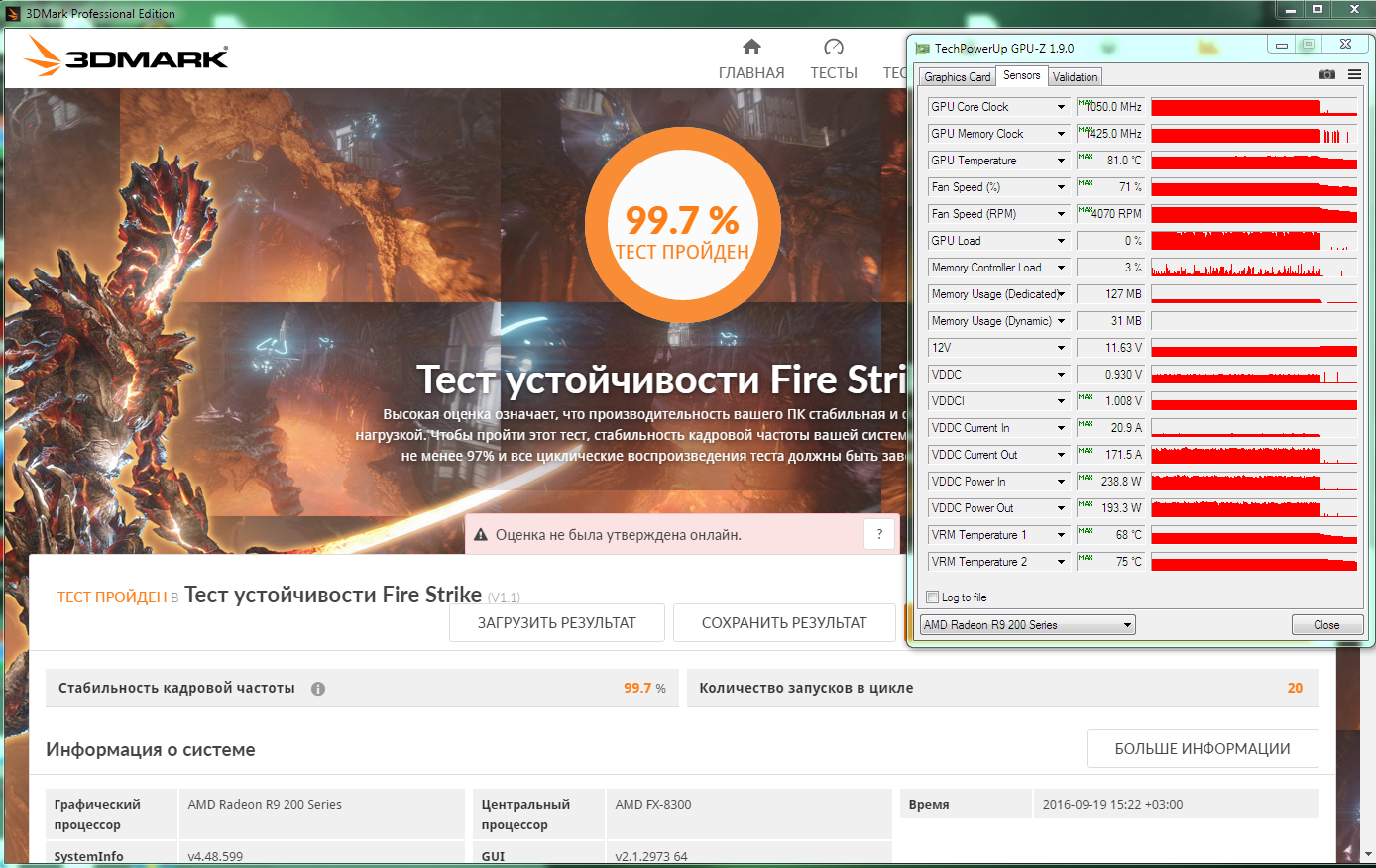Open the GPU Core Clock sensor dropdown
This screenshot has width=1376, height=868.
coord(1061,107)
